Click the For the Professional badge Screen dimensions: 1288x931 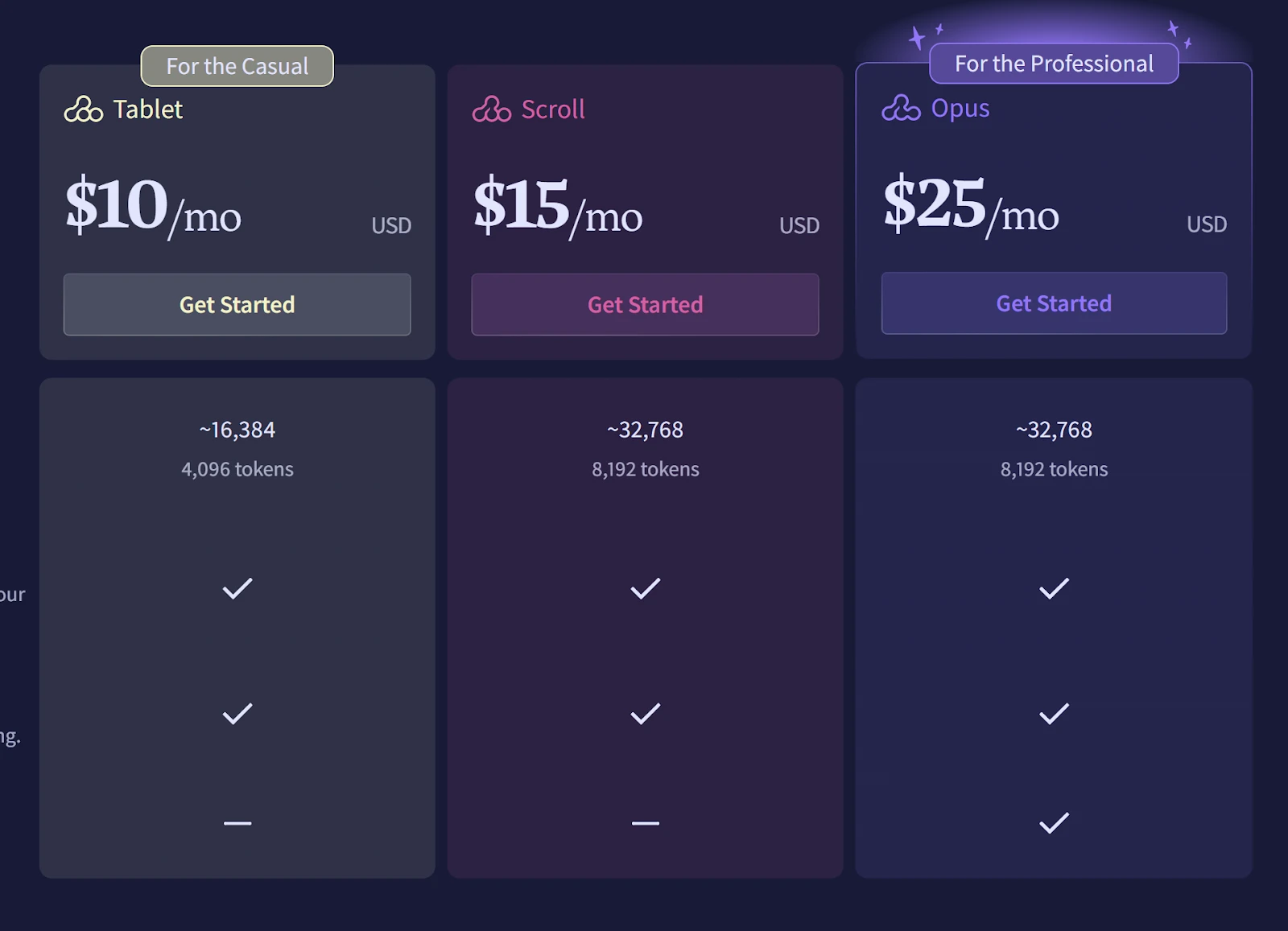tap(1054, 64)
